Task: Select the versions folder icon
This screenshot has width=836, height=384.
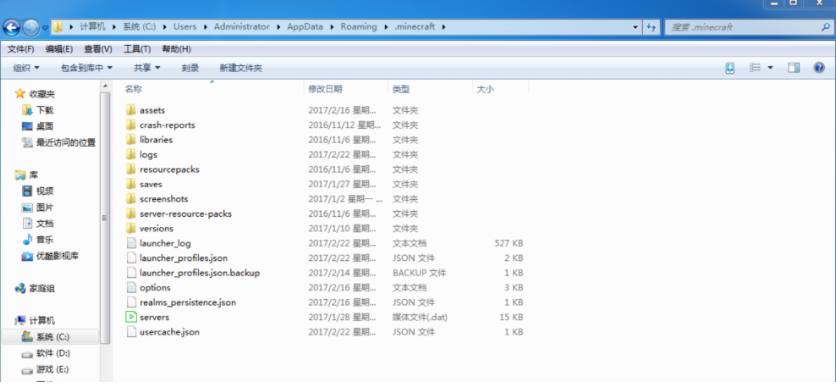Action: pyautogui.click(x=131, y=228)
